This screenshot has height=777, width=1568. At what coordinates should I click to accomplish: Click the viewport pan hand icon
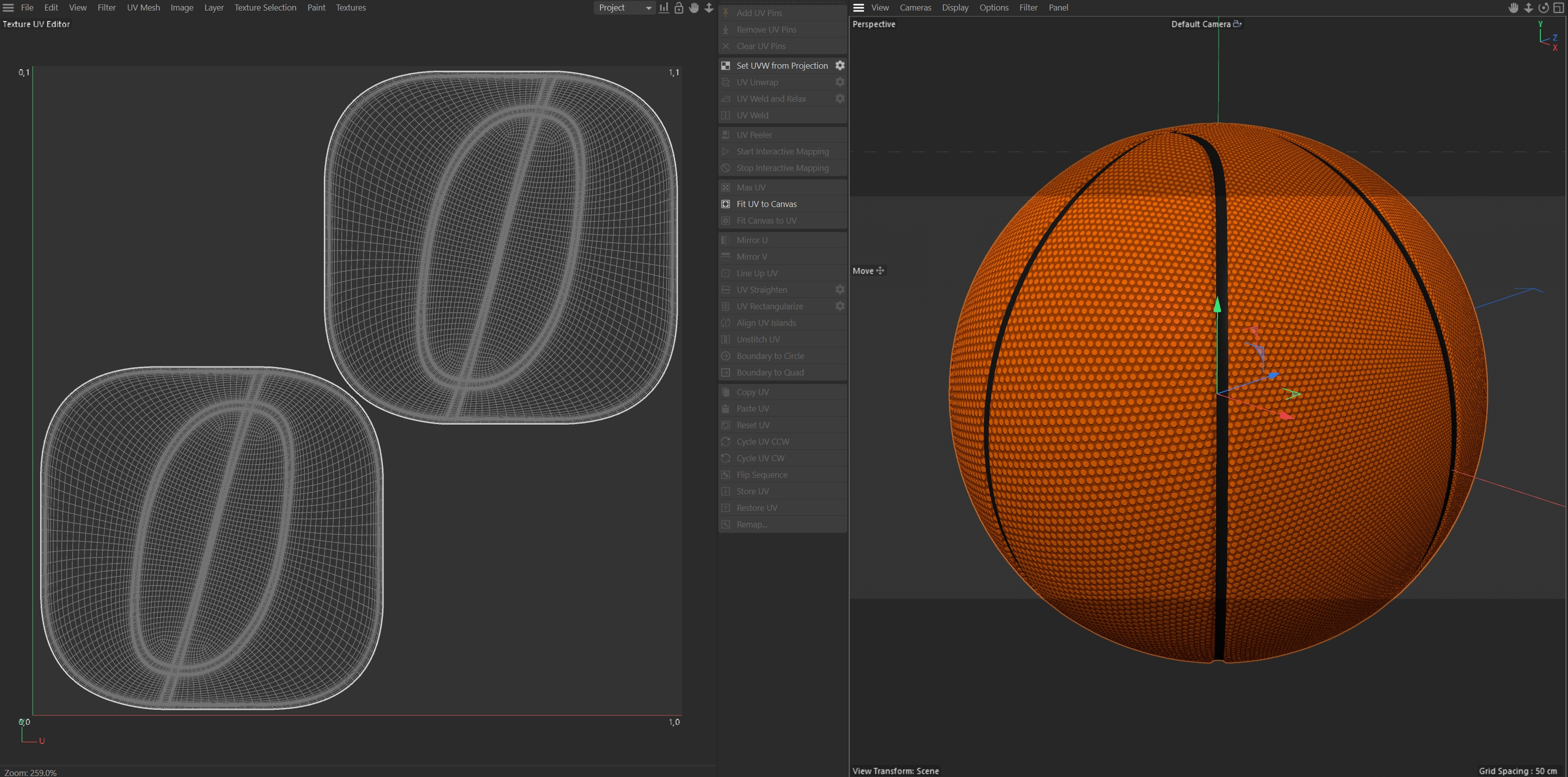pos(1513,8)
